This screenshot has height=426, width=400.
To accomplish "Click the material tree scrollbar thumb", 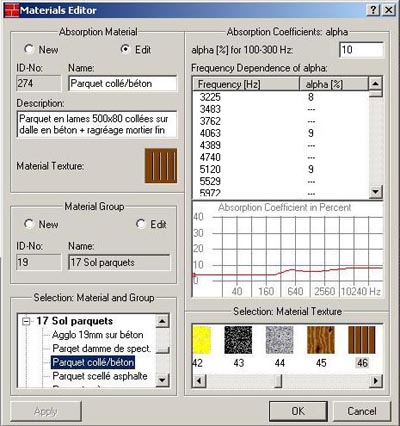I will tap(162, 350).
